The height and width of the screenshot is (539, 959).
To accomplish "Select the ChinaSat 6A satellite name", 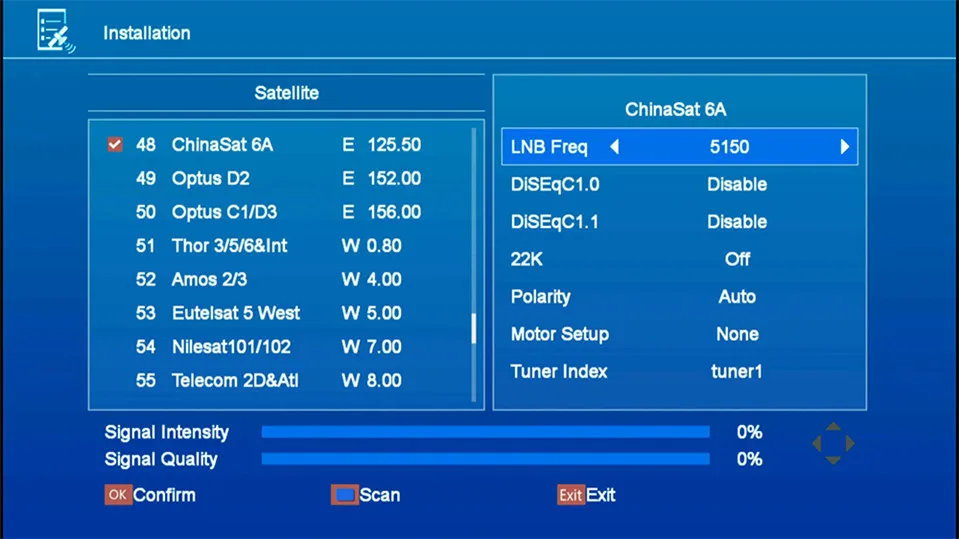I will 222,145.
